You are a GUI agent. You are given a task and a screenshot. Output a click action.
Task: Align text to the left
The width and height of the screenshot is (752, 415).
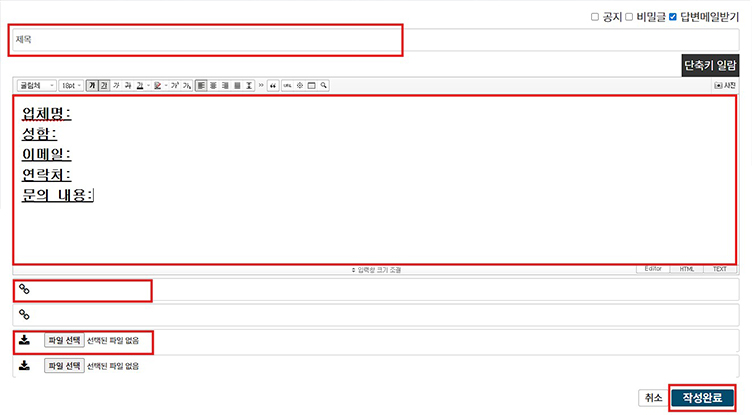tap(201, 86)
